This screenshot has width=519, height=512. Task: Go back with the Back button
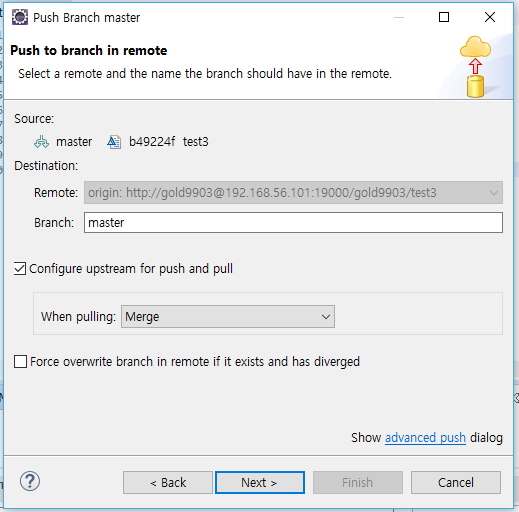point(168,482)
